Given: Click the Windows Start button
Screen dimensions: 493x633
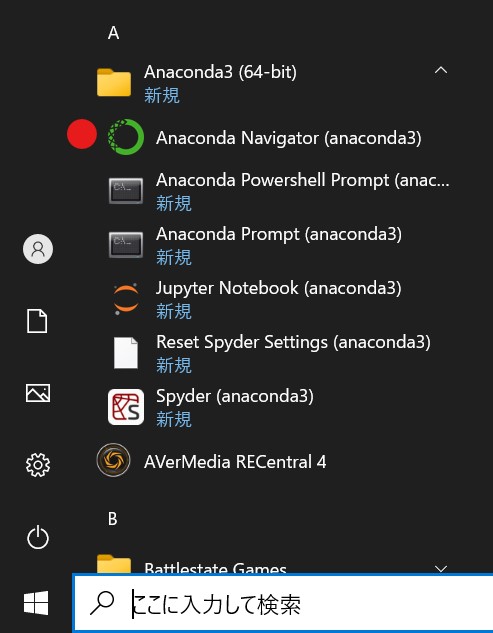Looking at the screenshot, I should click(36, 603).
